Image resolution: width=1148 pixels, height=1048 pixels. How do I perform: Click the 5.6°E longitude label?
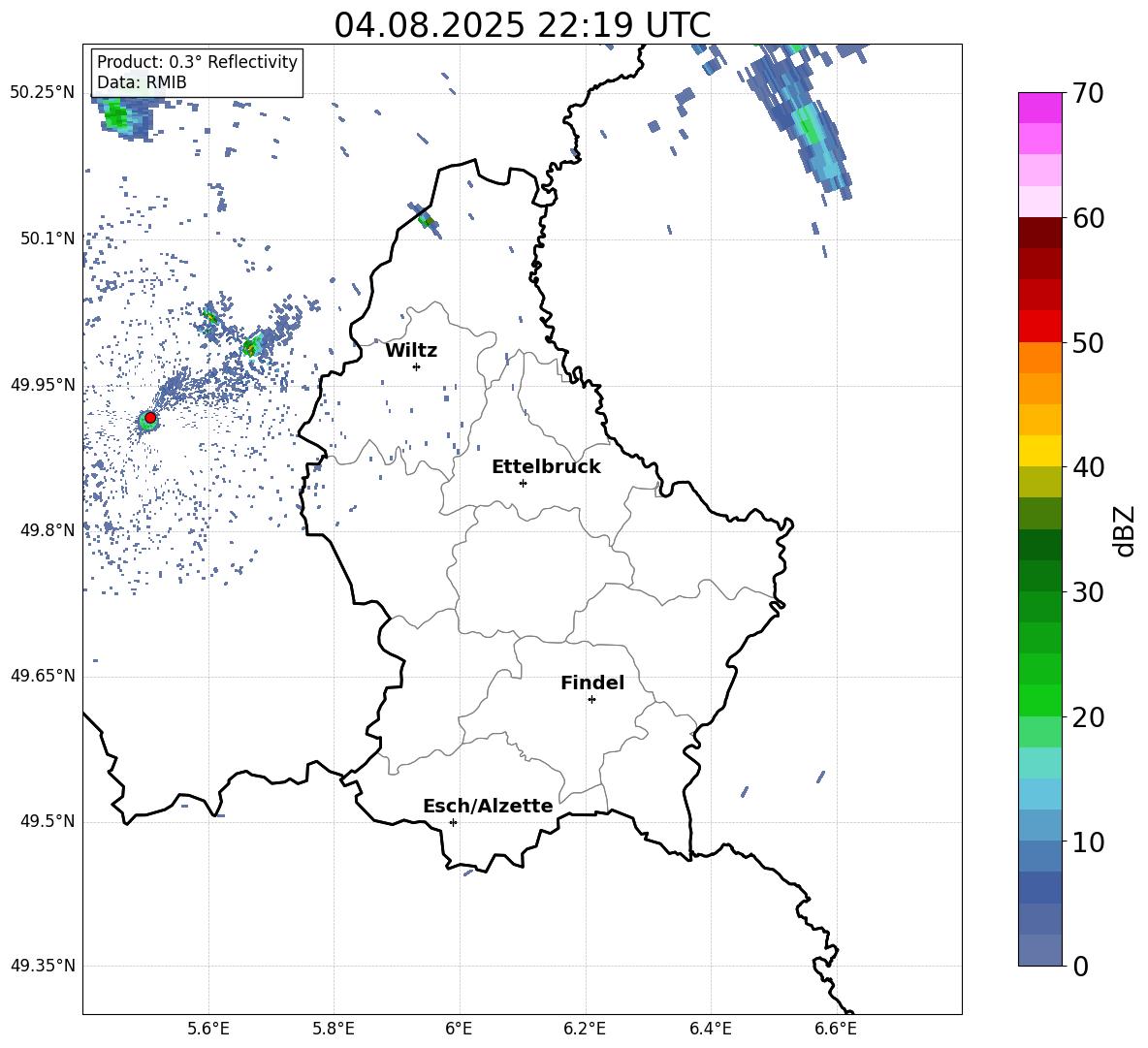pyautogui.click(x=207, y=1030)
